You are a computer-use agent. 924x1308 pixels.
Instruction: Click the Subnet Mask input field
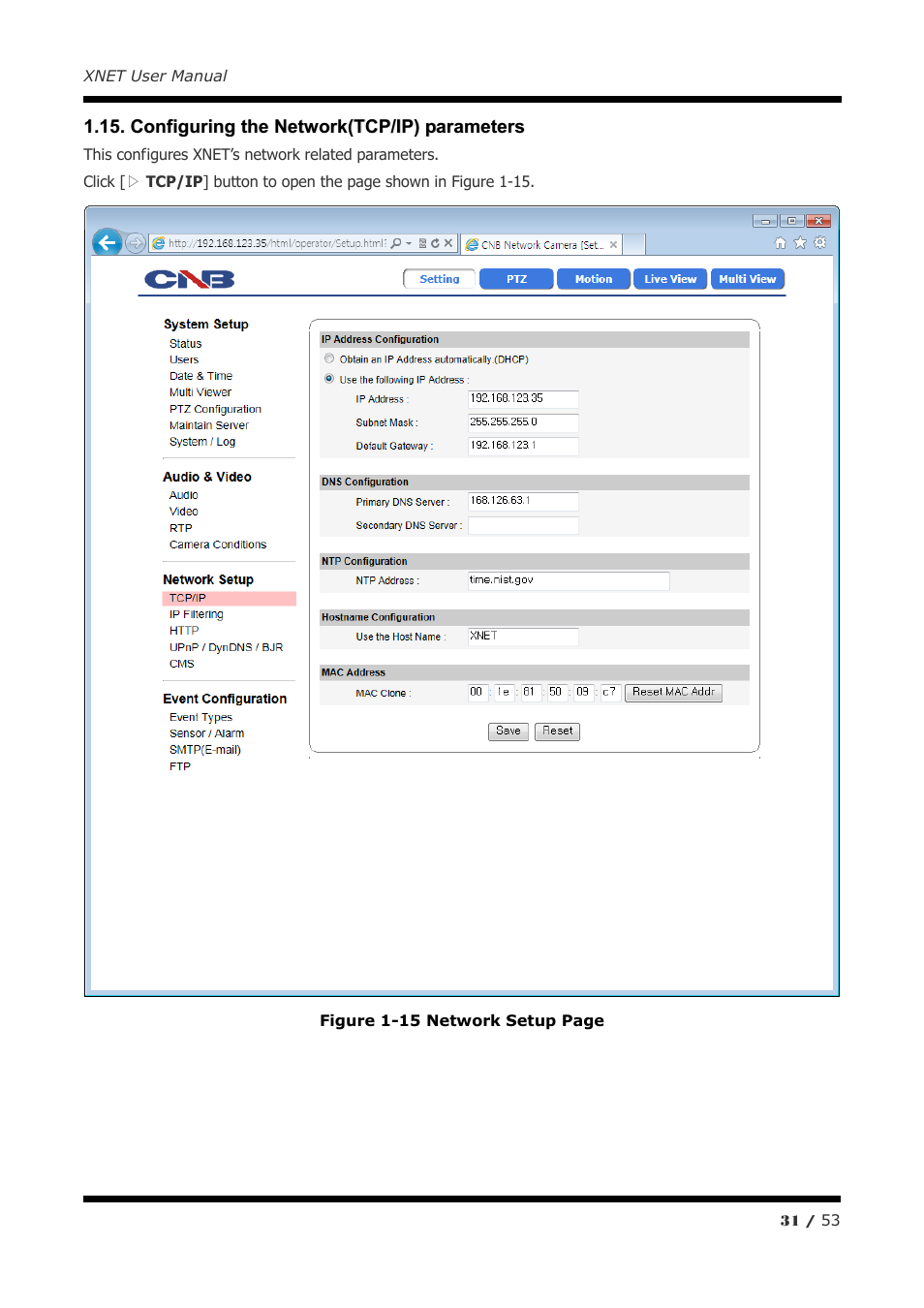(523, 422)
